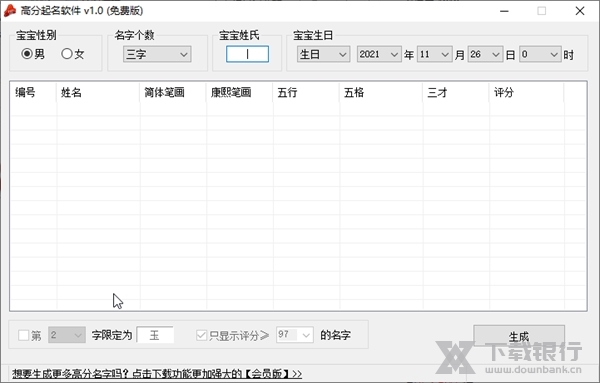The height and width of the screenshot is (383, 600).
Task: Click the 生成 generate button
Action: 519,336
